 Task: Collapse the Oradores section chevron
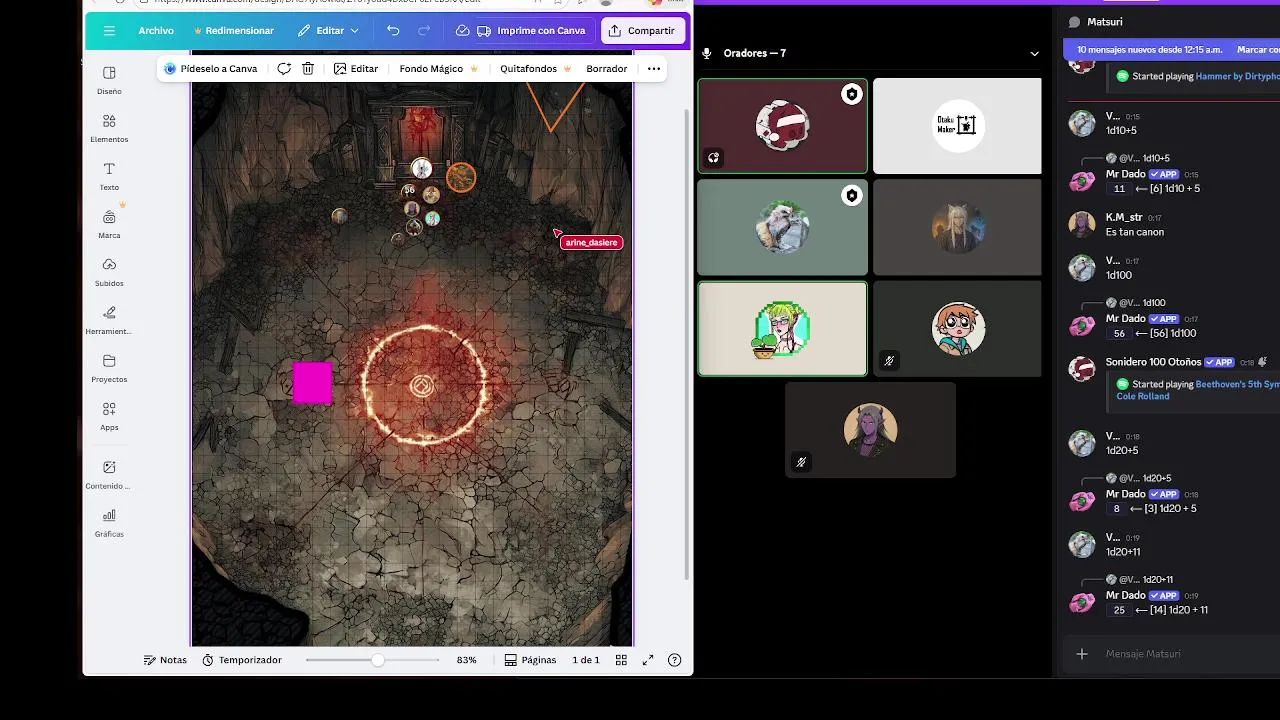1034,53
